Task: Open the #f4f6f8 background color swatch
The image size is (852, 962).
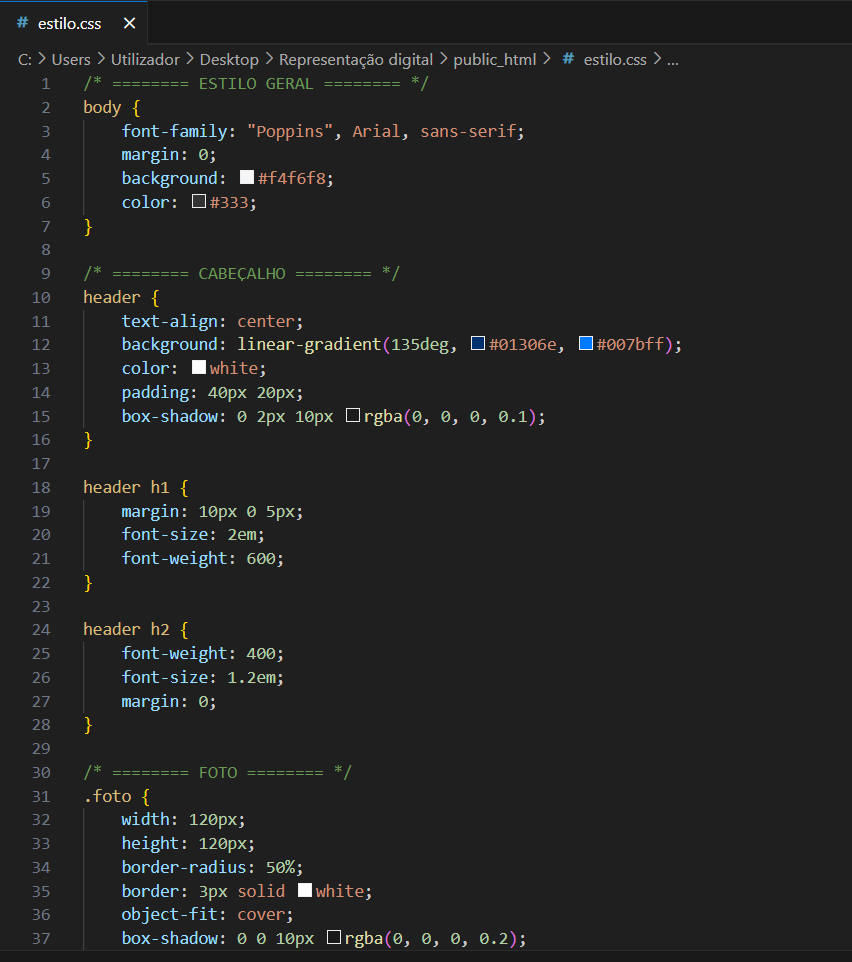Action: tap(247, 178)
